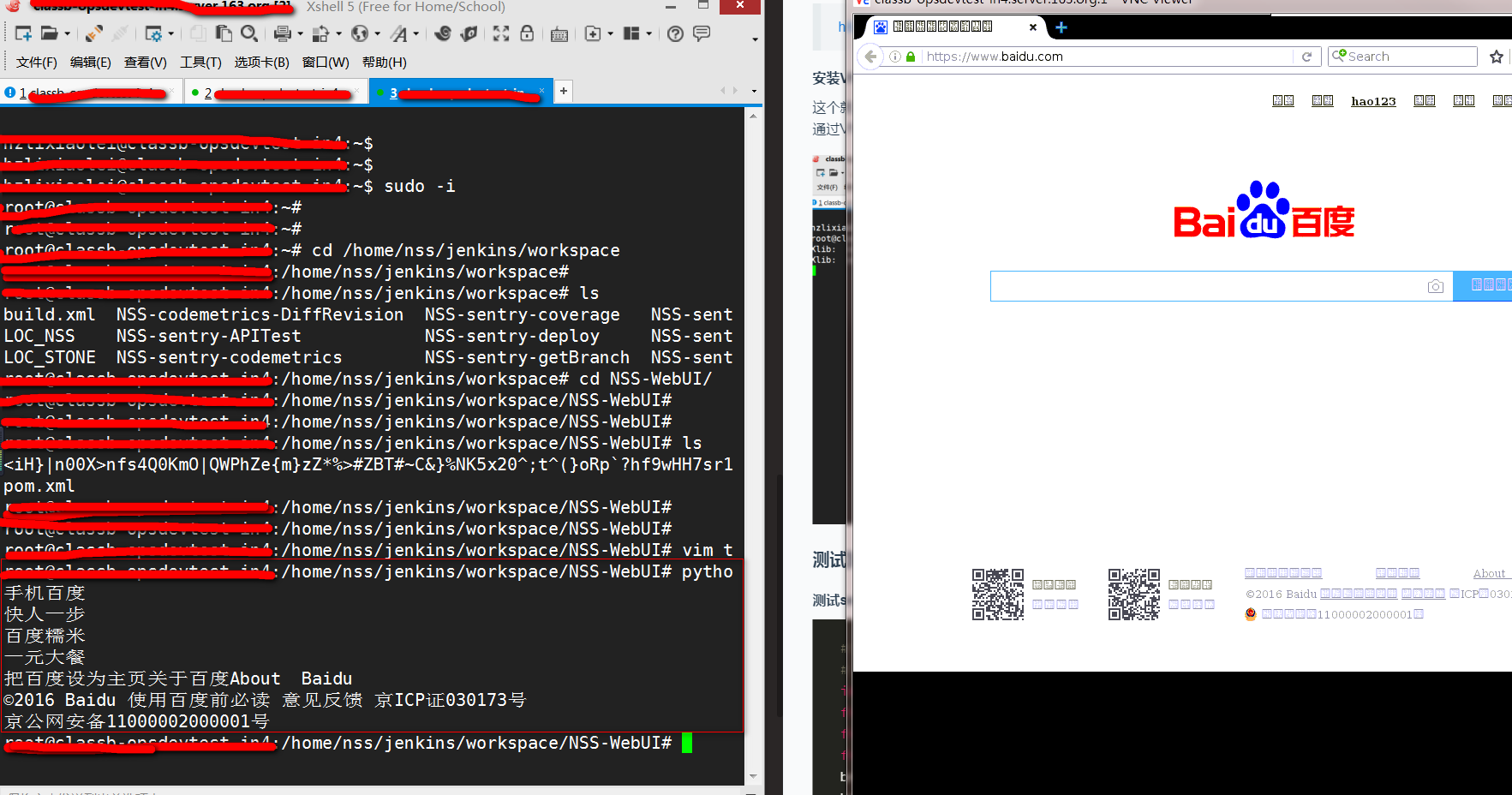This screenshot has width=1512, height=795.
Task: Open the 工具(T) menu
Action: coord(200,62)
